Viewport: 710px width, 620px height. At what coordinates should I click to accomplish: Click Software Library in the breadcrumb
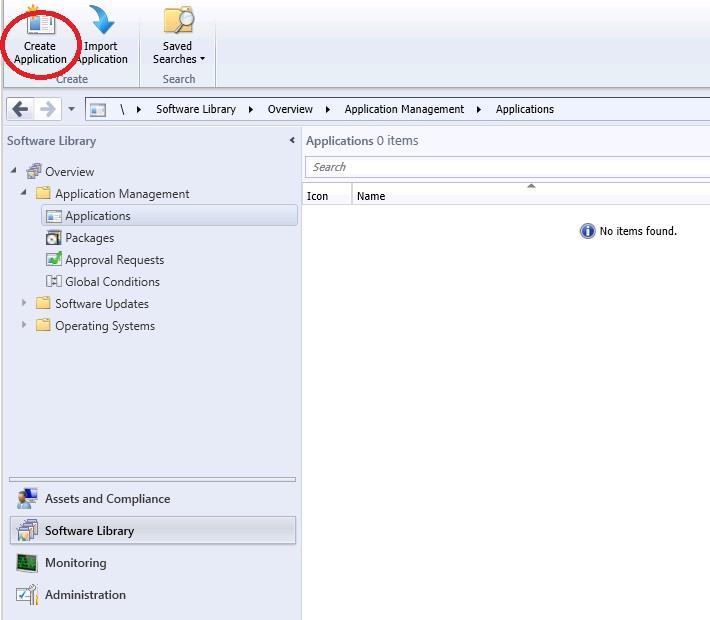(x=196, y=109)
